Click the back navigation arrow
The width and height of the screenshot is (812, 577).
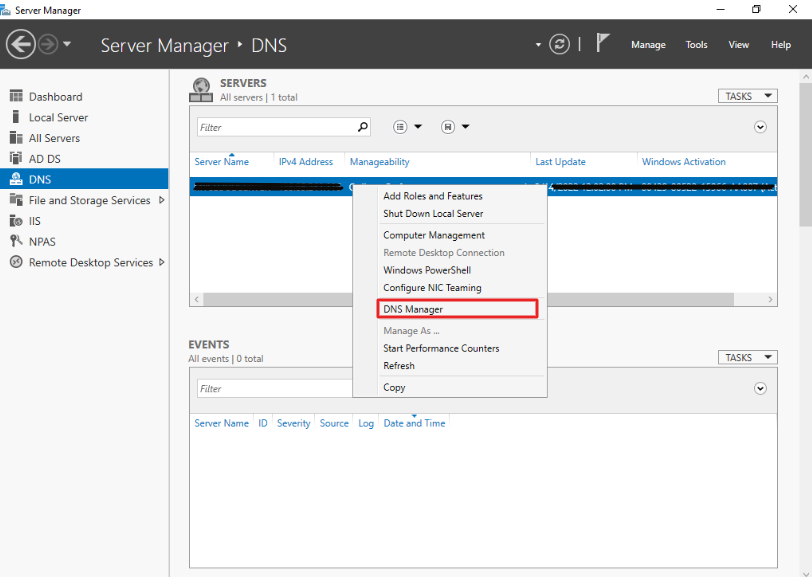click(x=21, y=44)
